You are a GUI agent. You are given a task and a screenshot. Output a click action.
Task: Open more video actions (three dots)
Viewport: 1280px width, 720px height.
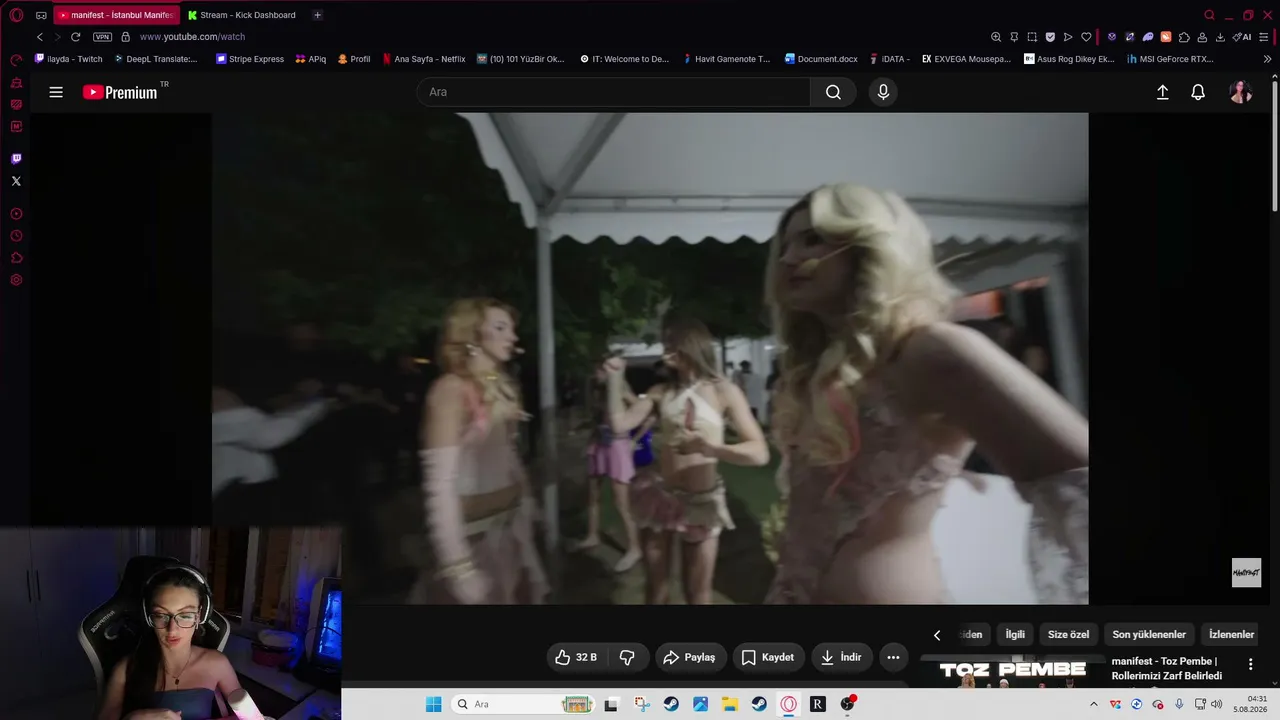click(893, 657)
